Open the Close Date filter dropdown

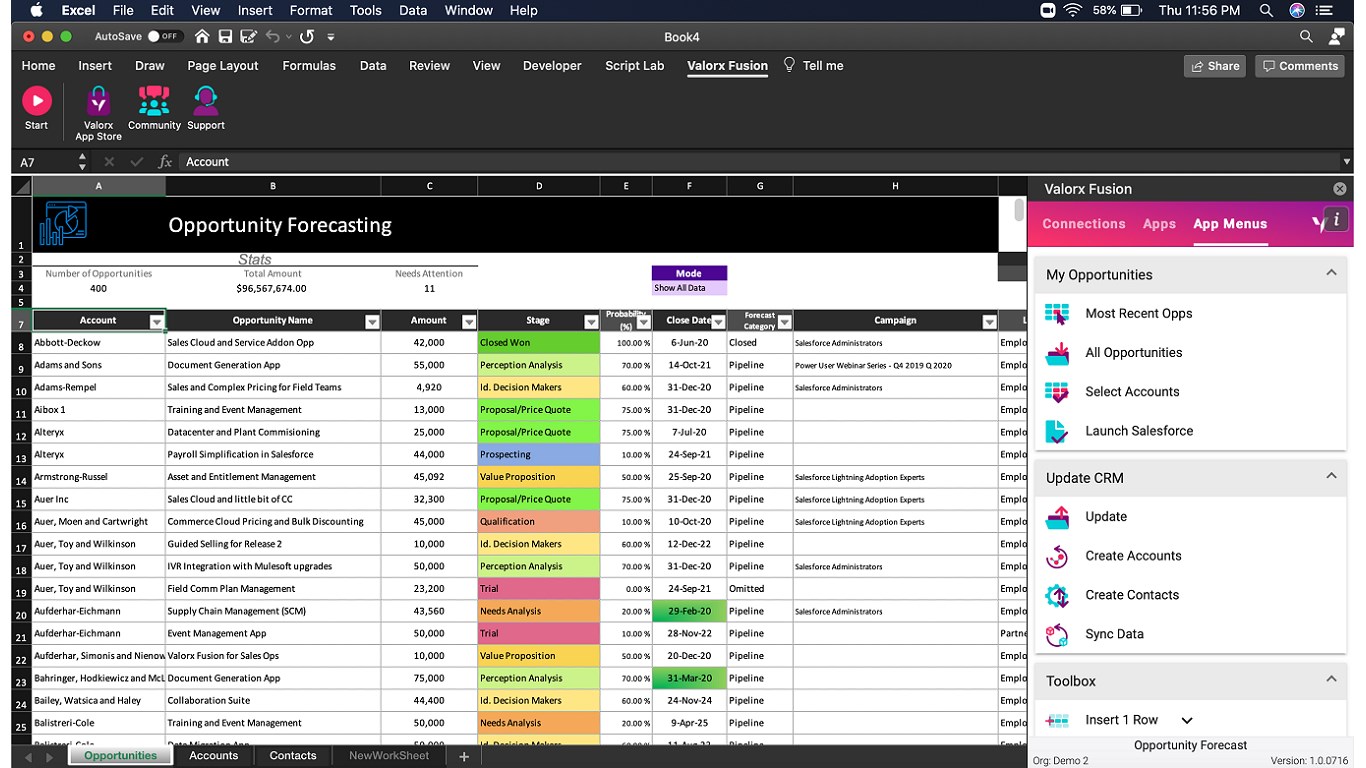[x=718, y=322]
